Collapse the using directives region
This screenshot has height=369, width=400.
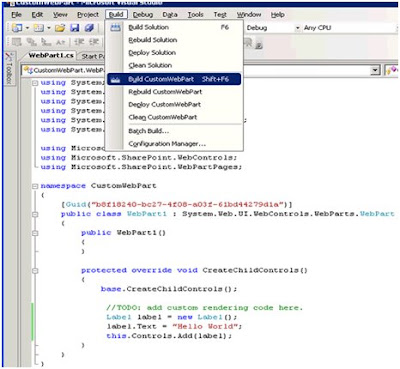(x=35, y=83)
